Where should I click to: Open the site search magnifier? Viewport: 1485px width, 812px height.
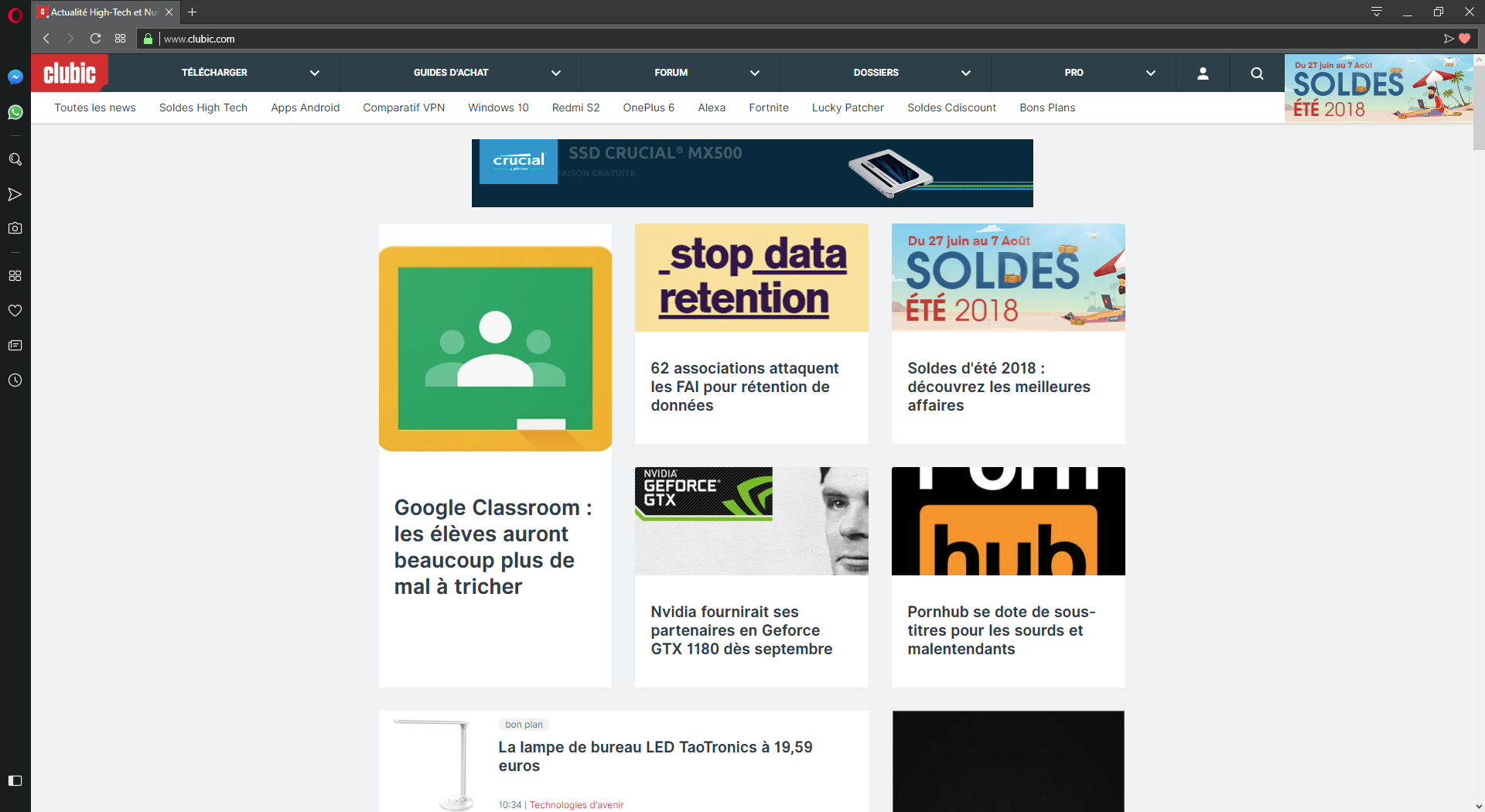(1257, 73)
